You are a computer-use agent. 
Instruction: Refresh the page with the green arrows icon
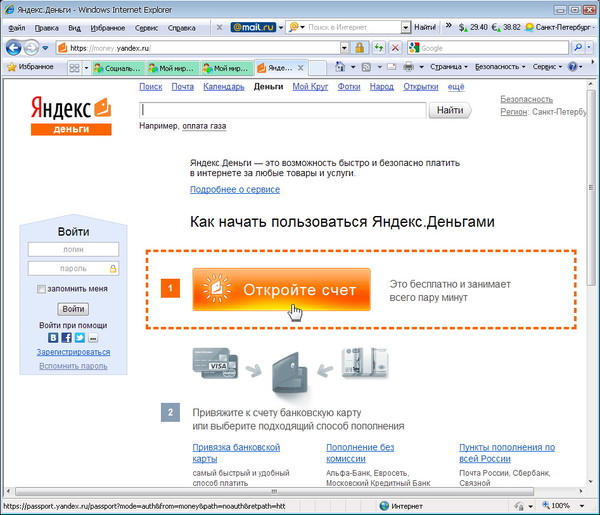(379, 48)
